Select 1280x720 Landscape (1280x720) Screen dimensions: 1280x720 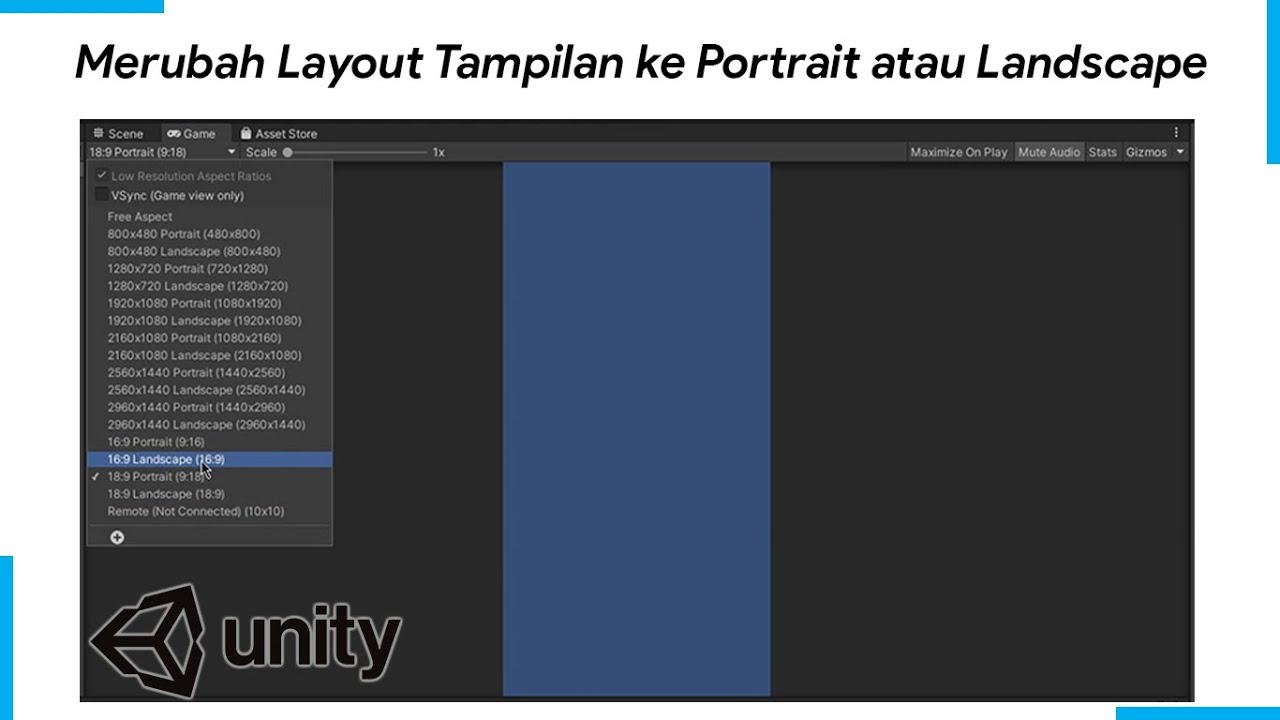click(x=209, y=286)
